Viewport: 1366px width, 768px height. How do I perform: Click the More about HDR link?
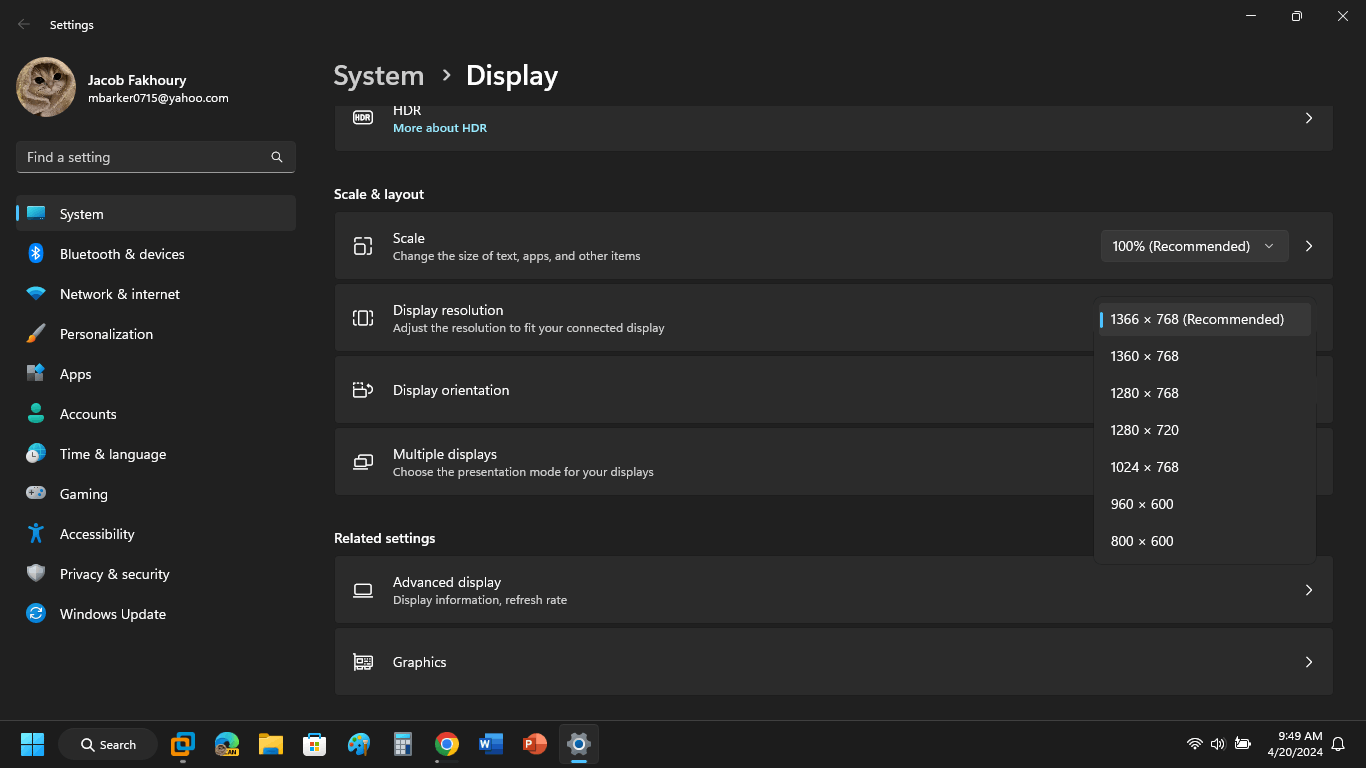[439, 128]
